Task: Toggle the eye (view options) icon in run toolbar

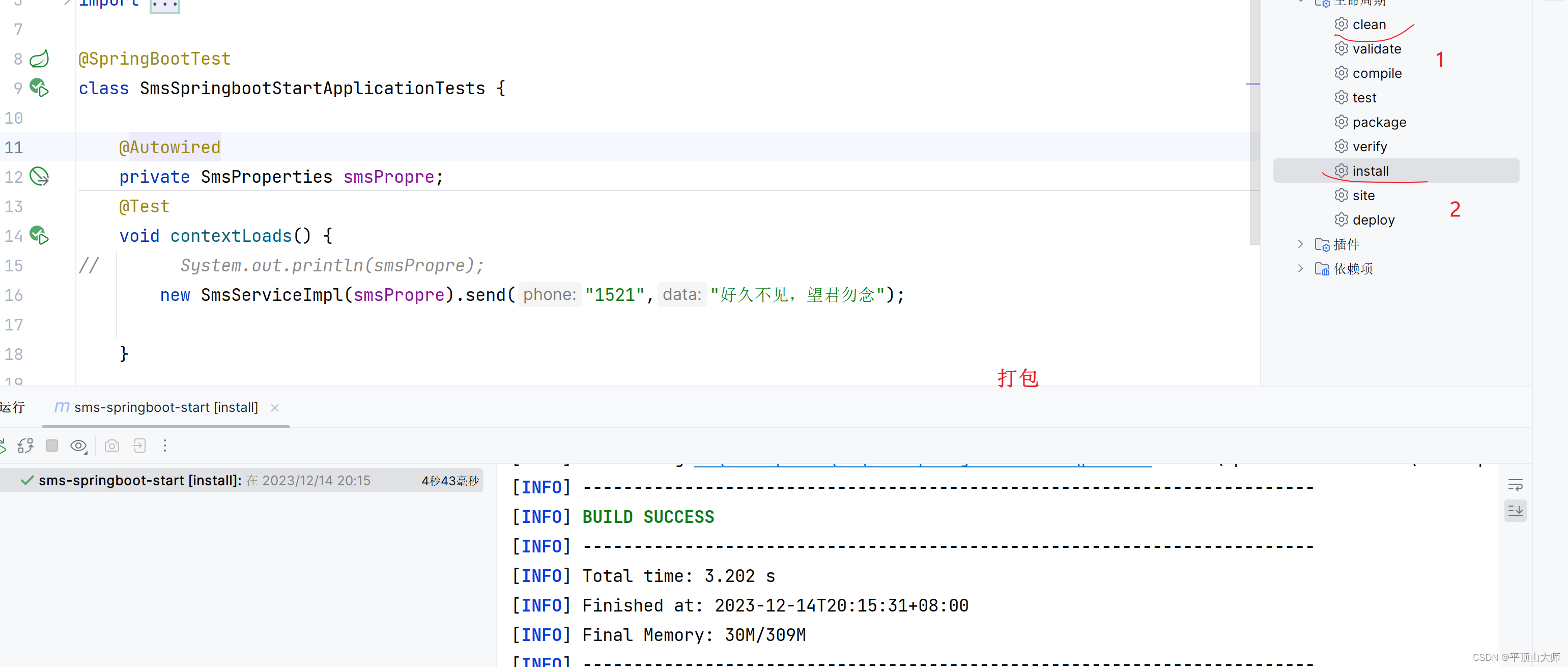Action: click(78, 446)
